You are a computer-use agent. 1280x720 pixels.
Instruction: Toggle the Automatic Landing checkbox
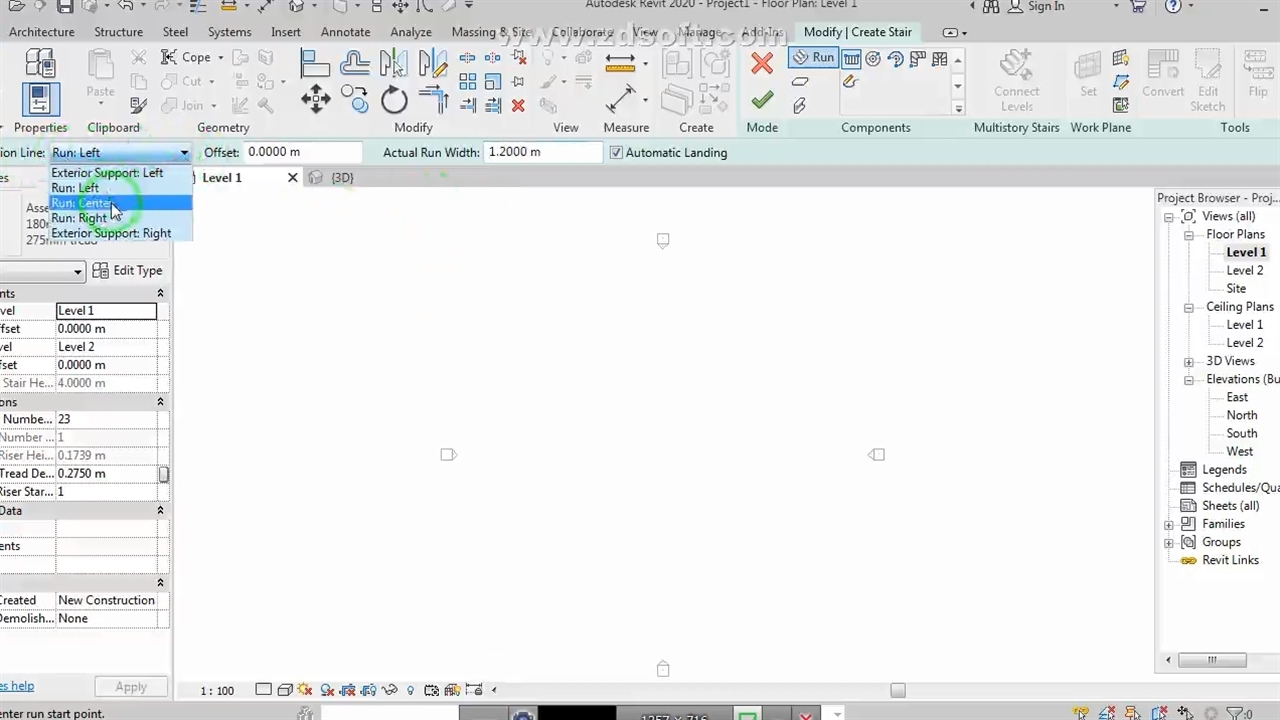[x=616, y=153]
